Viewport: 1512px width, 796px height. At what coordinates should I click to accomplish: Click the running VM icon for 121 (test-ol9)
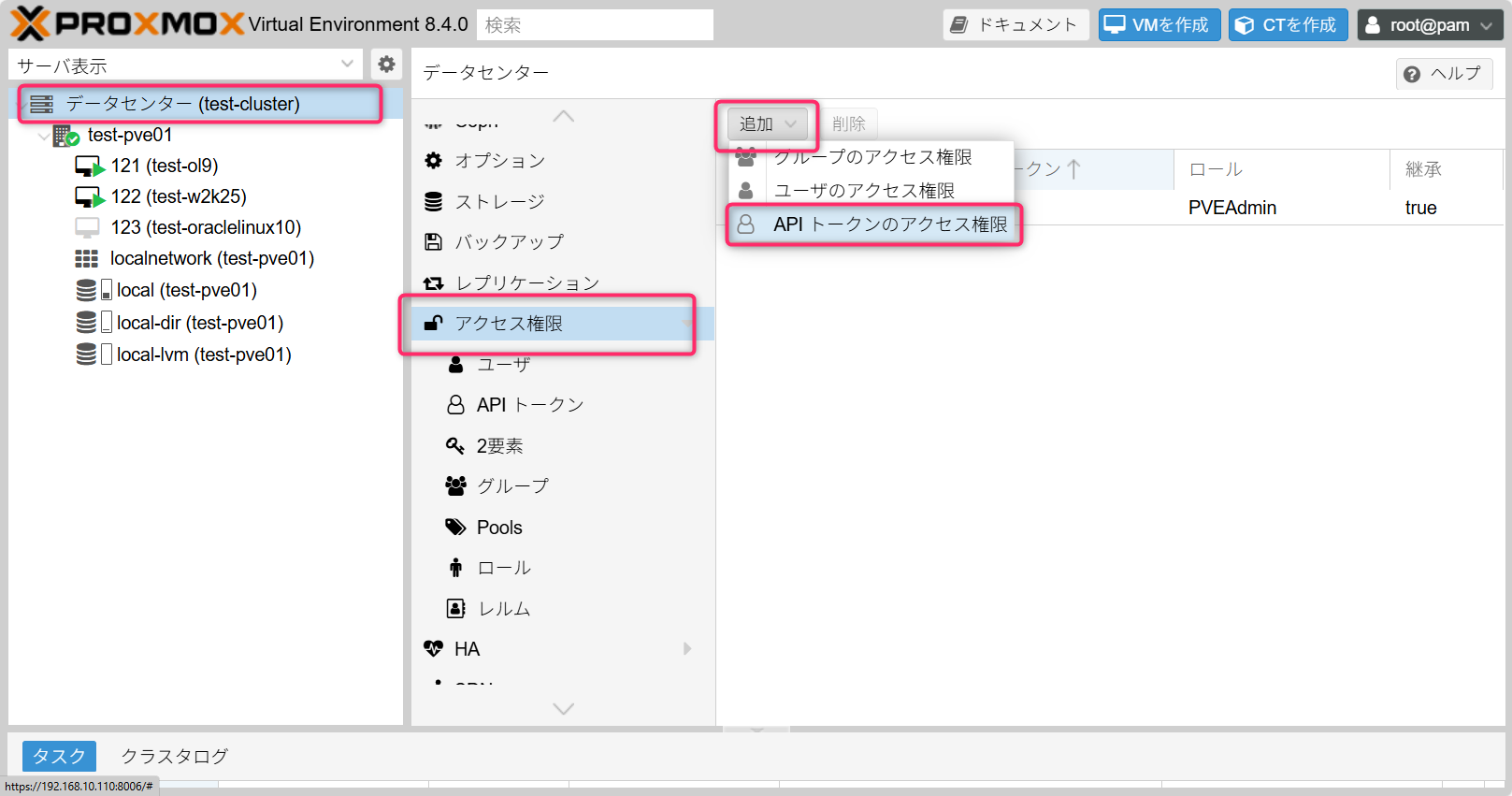pyautogui.click(x=90, y=166)
